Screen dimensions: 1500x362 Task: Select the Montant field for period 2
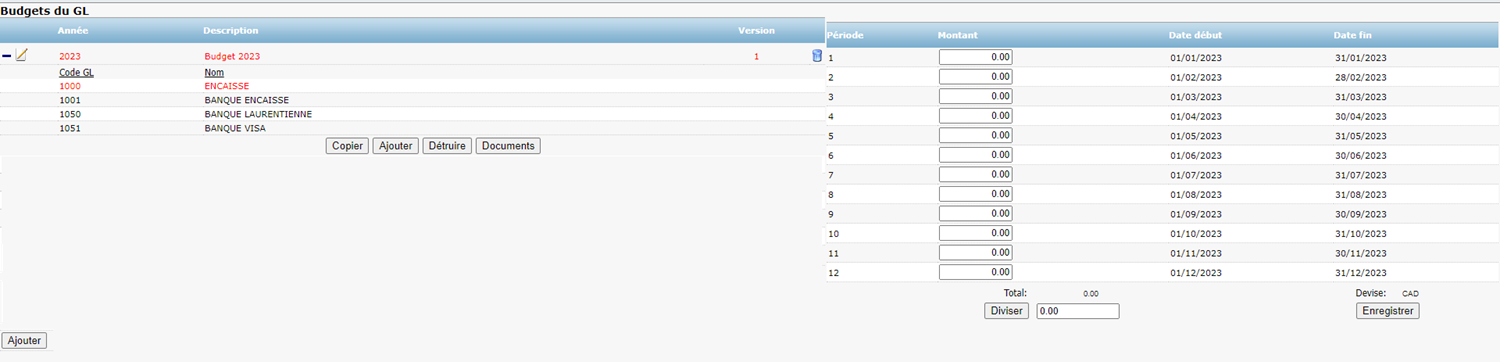tap(976, 77)
